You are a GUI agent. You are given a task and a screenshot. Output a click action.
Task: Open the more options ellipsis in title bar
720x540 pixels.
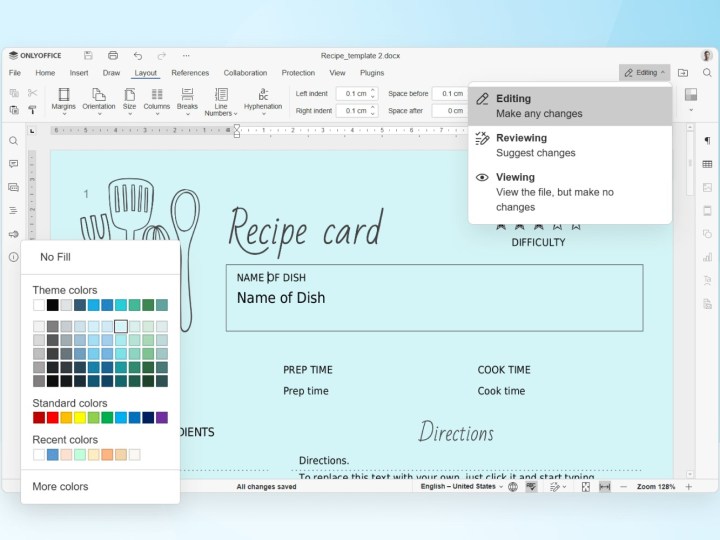coord(186,56)
